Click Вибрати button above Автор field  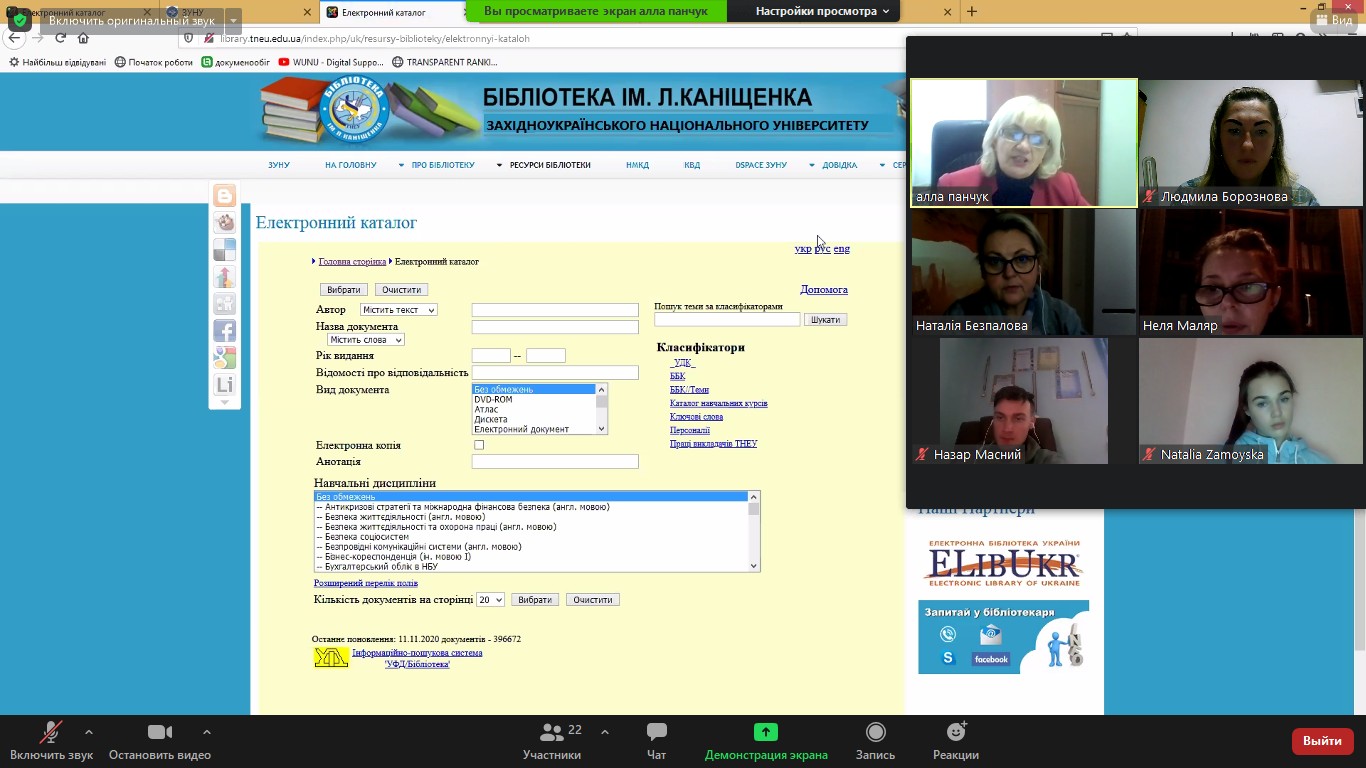344,290
